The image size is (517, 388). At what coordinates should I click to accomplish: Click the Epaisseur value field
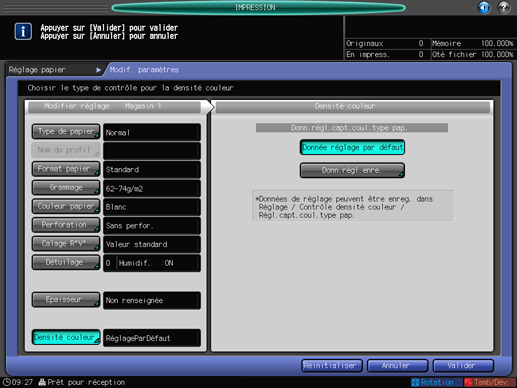152,300
